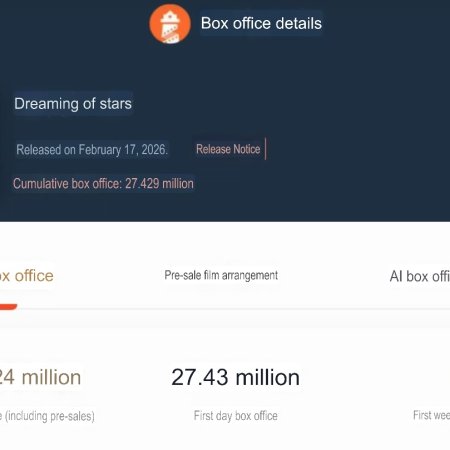The width and height of the screenshot is (450, 450).
Task: Click the Box office details header title
Action: (x=261, y=23)
